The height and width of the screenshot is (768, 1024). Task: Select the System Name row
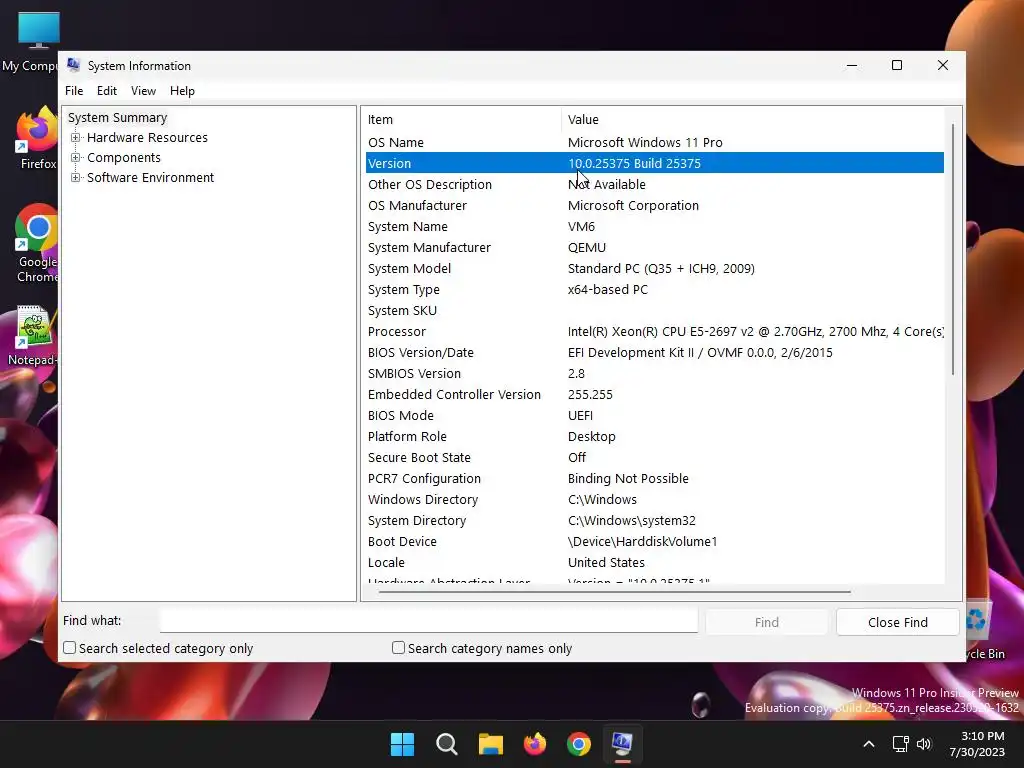(654, 227)
